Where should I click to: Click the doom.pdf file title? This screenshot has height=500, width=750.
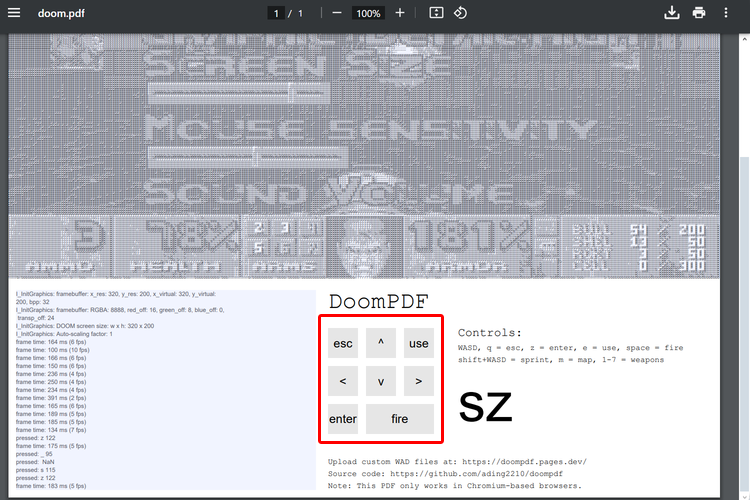[x=61, y=13]
